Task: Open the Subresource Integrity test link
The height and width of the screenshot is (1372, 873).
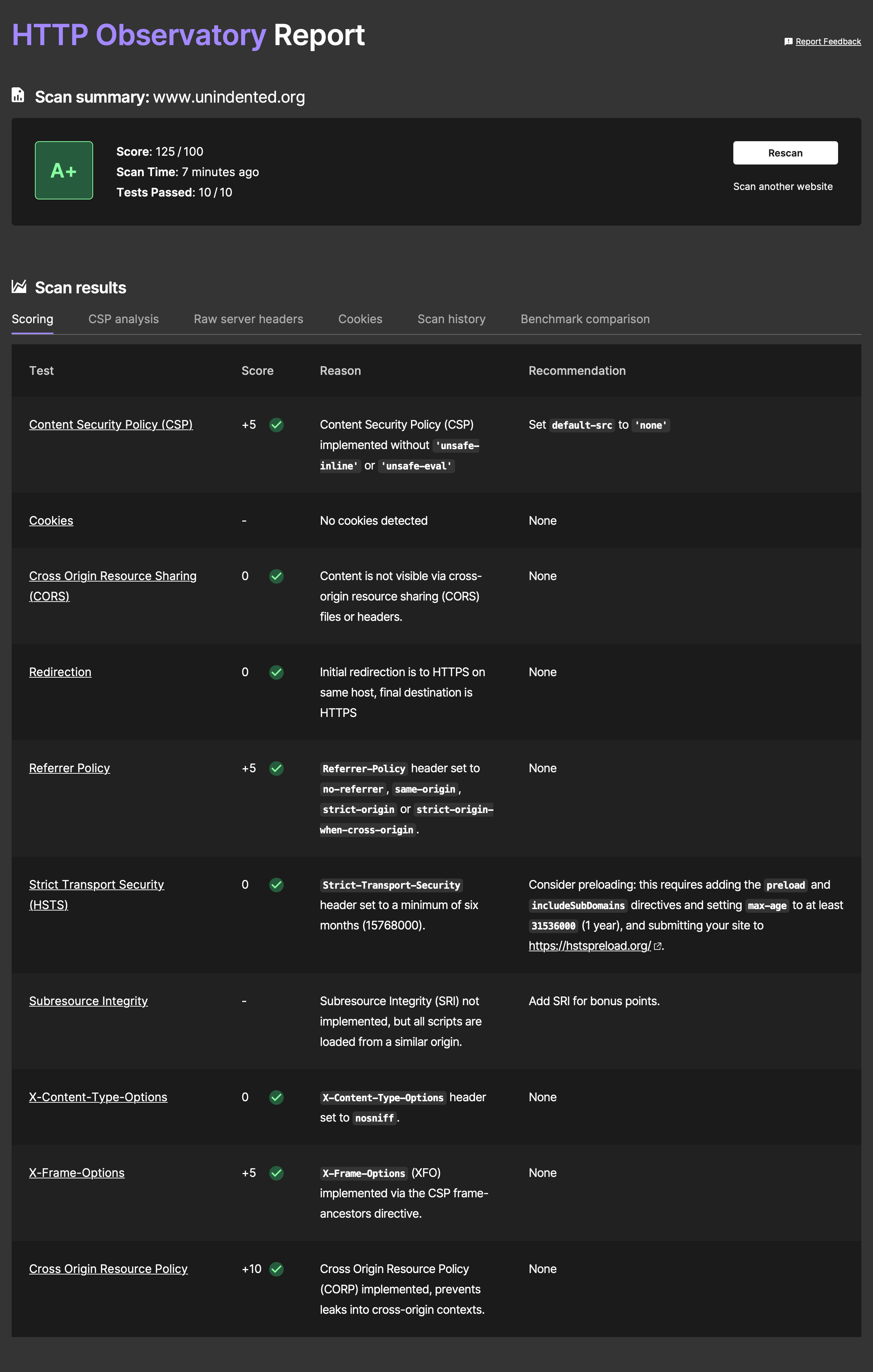Action: point(89,1001)
